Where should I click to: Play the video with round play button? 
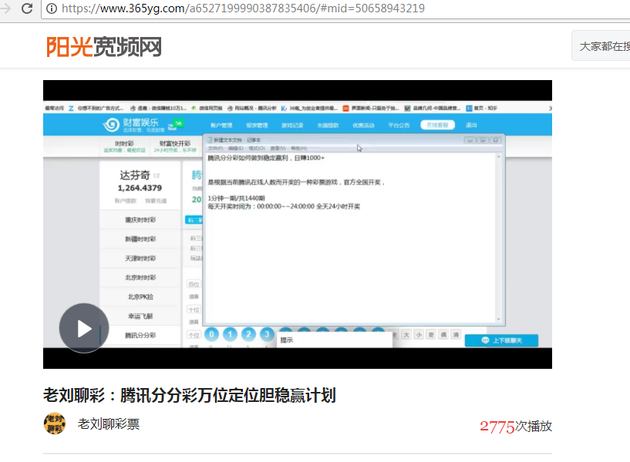pos(84,329)
